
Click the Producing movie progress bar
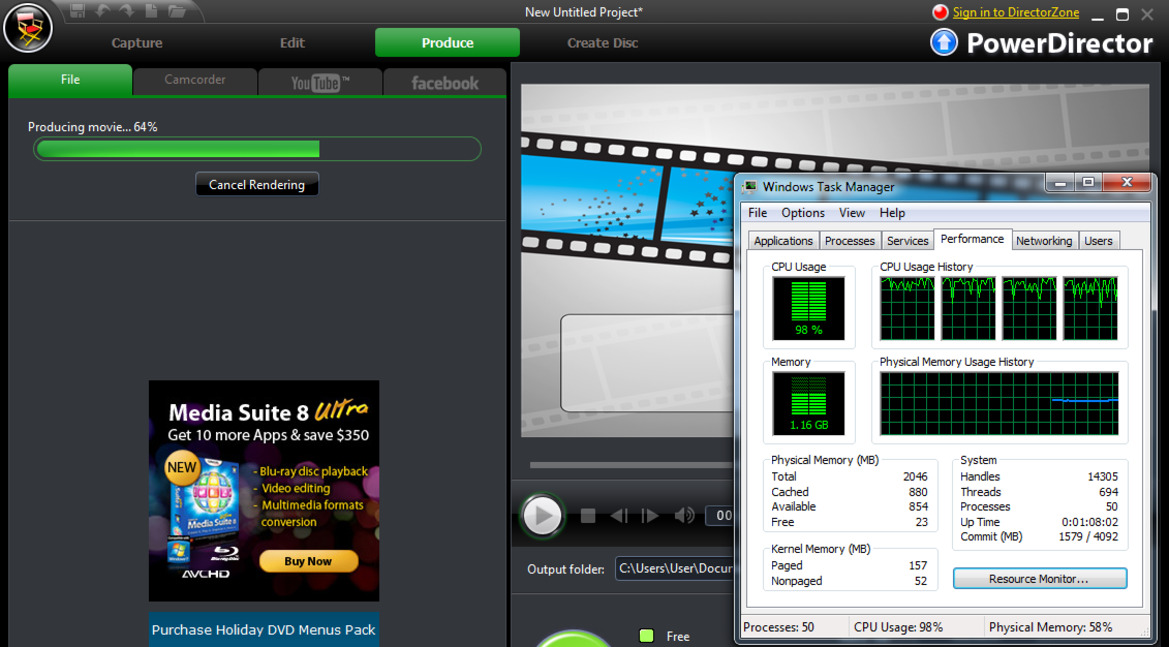click(257, 149)
